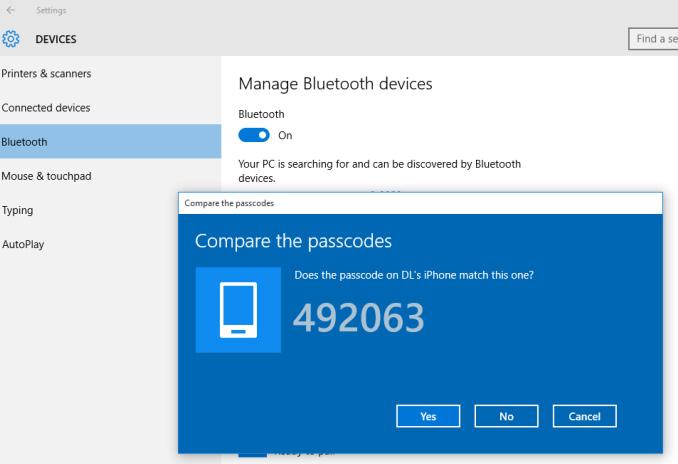Click the Settings window title text
Image resolution: width=678 pixels, height=464 pixels.
(51, 10)
